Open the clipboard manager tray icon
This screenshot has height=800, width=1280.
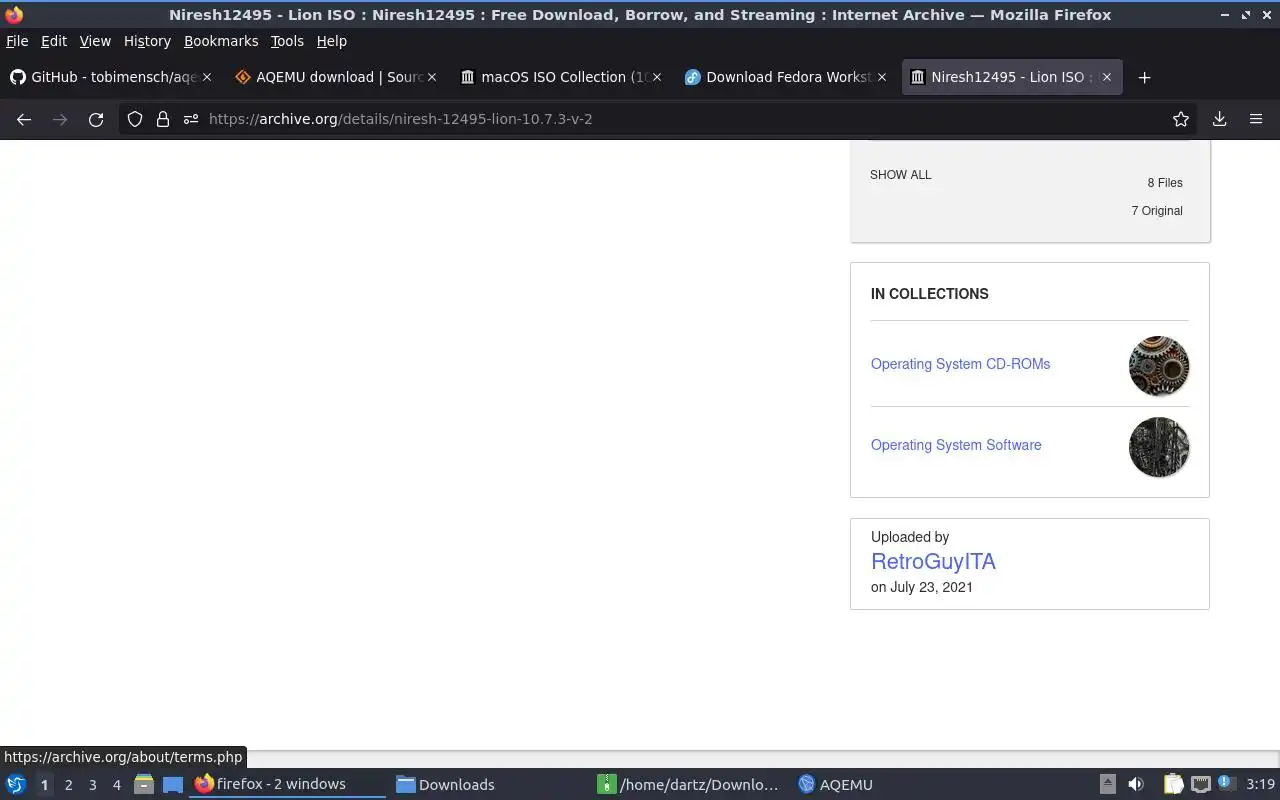[x=1173, y=785]
